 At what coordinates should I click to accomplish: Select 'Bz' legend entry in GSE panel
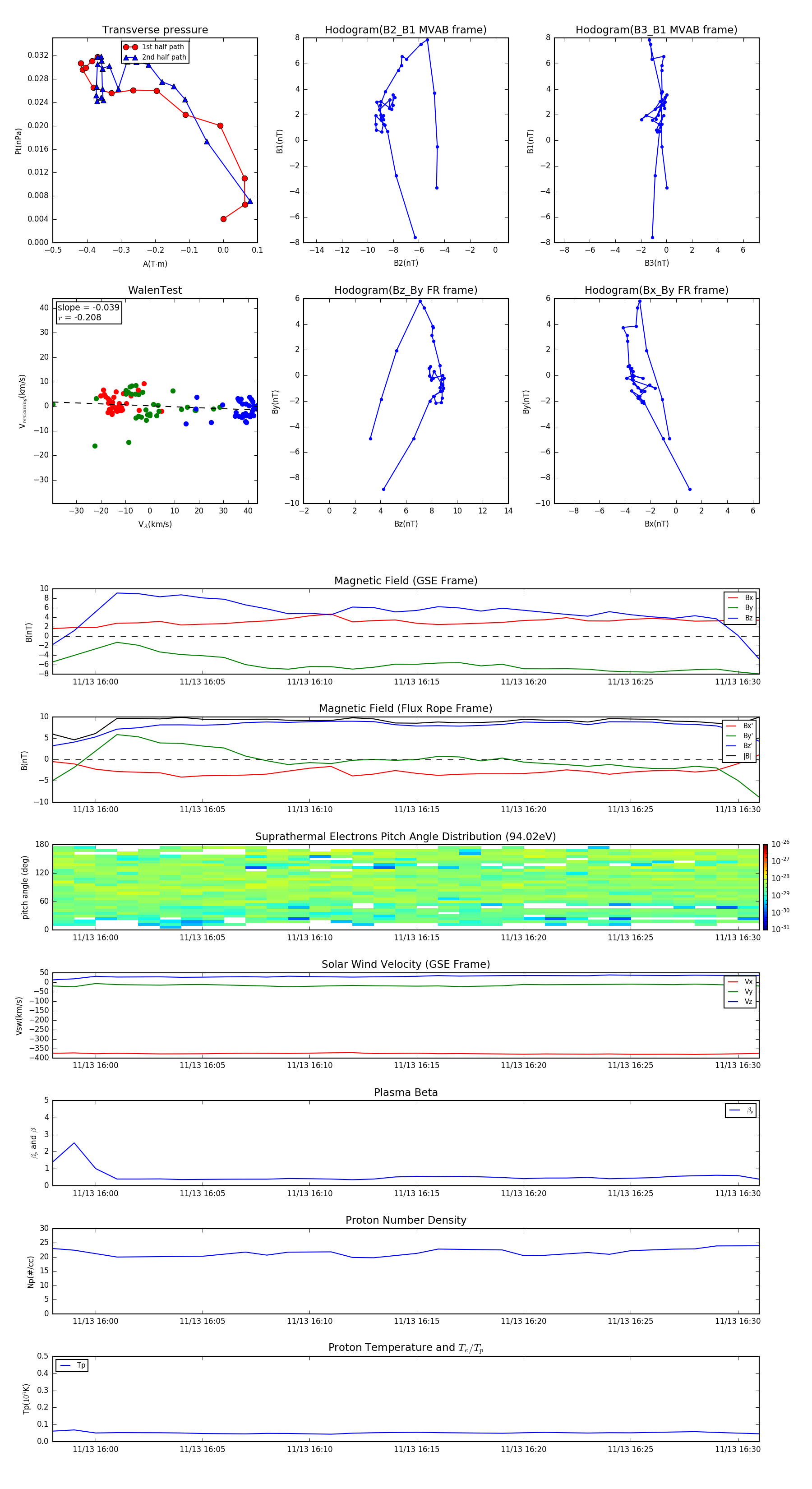click(740, 618)
